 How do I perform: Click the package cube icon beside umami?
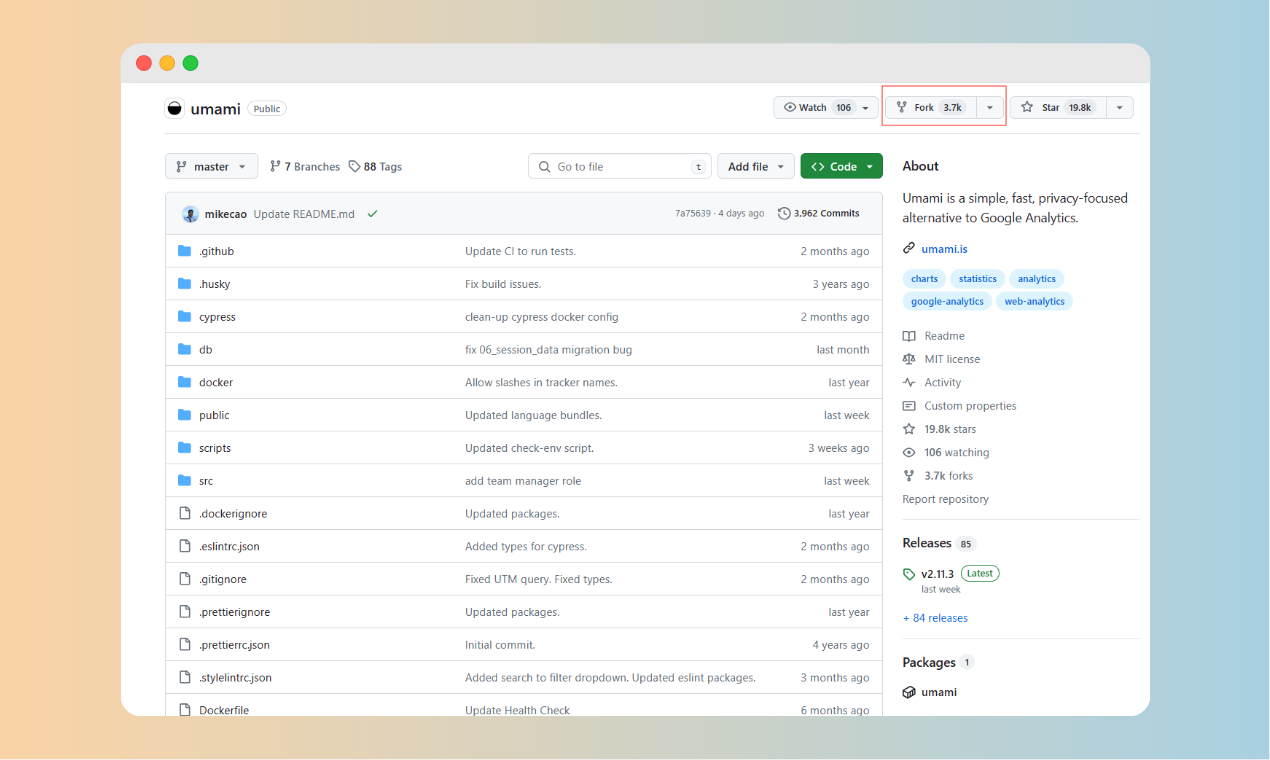(x=909, y=692)
